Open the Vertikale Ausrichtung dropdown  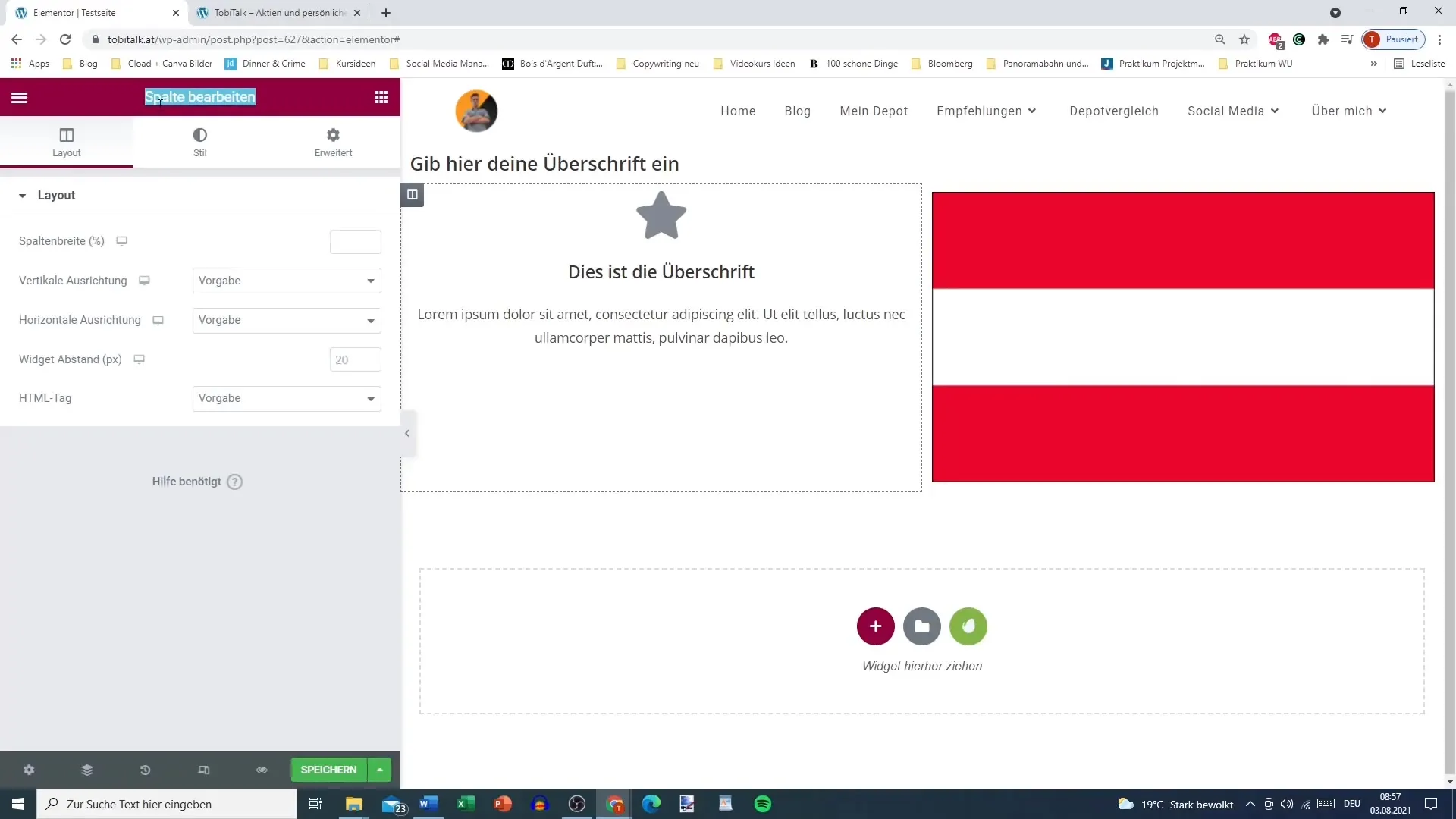(x=287, y=281)
